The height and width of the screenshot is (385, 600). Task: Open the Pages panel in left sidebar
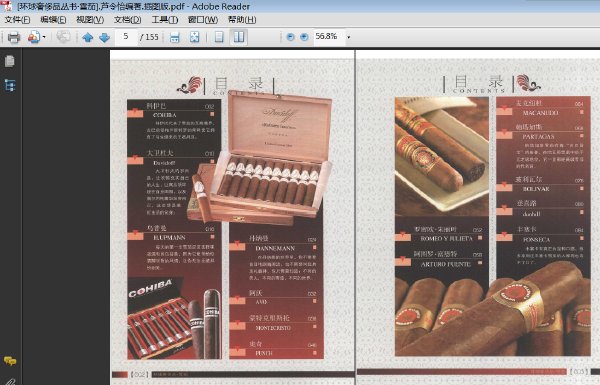[10, 61]
